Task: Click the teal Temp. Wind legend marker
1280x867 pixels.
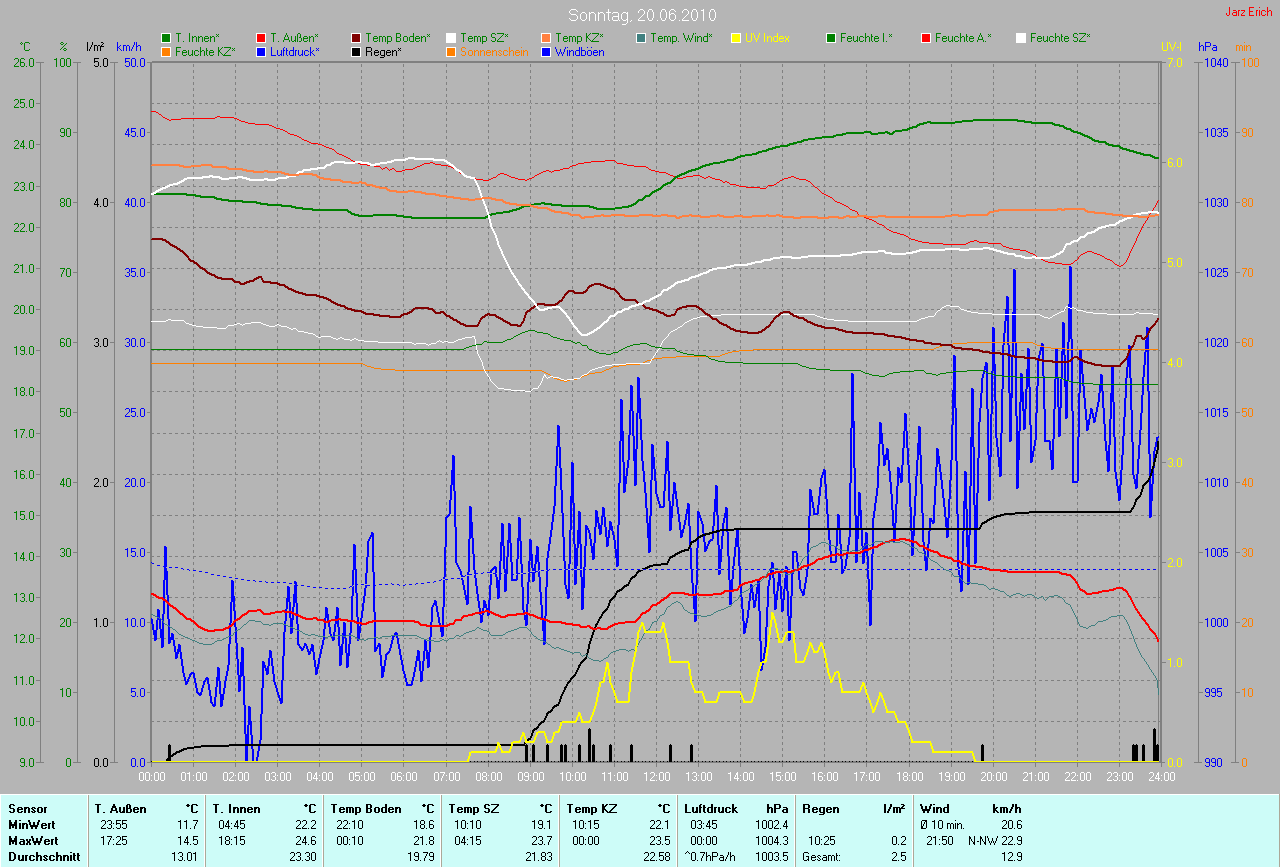Action: (x=641, y=38)
